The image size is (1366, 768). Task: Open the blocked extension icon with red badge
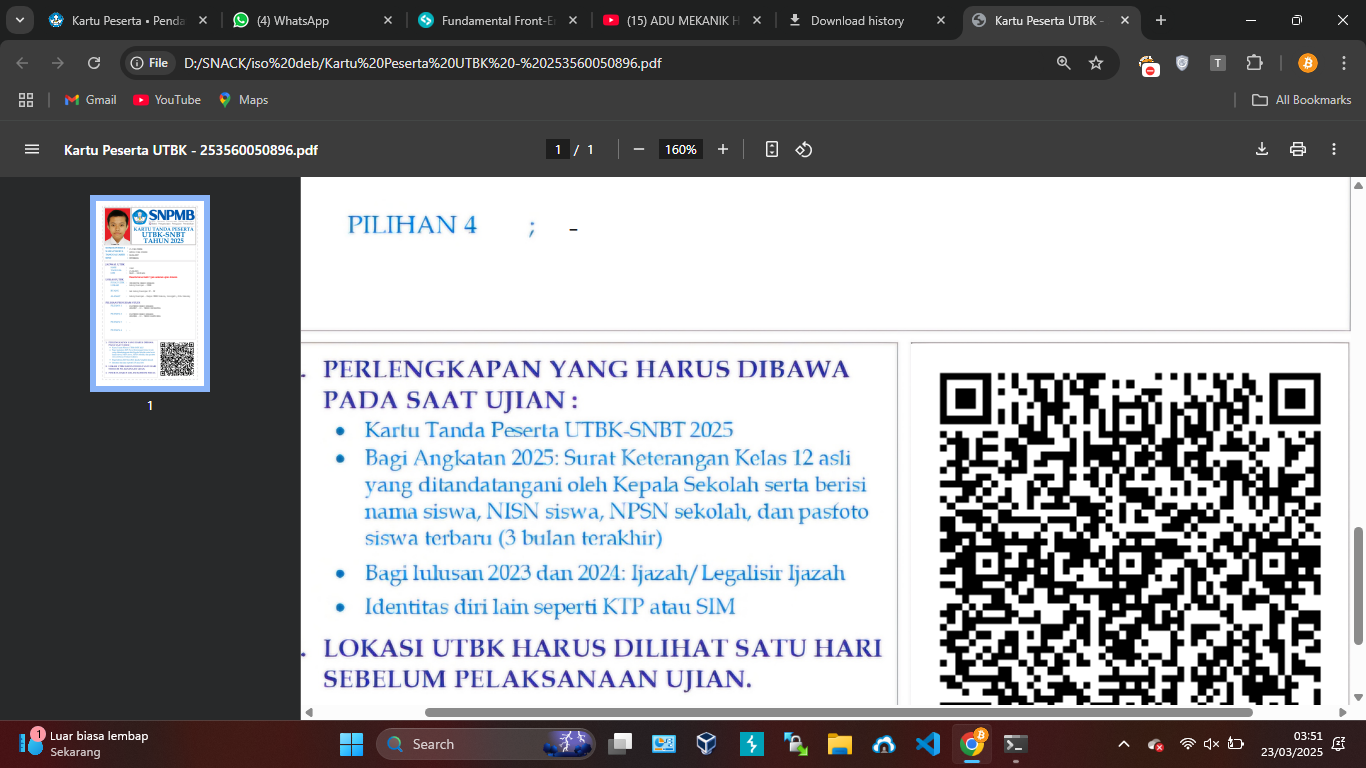click(1150, 64)
